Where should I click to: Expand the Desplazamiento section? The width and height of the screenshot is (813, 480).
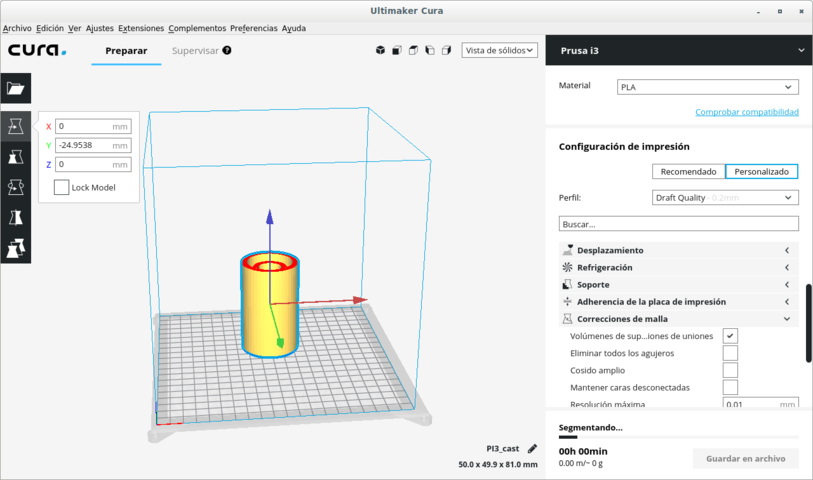(x=679, y=250)
